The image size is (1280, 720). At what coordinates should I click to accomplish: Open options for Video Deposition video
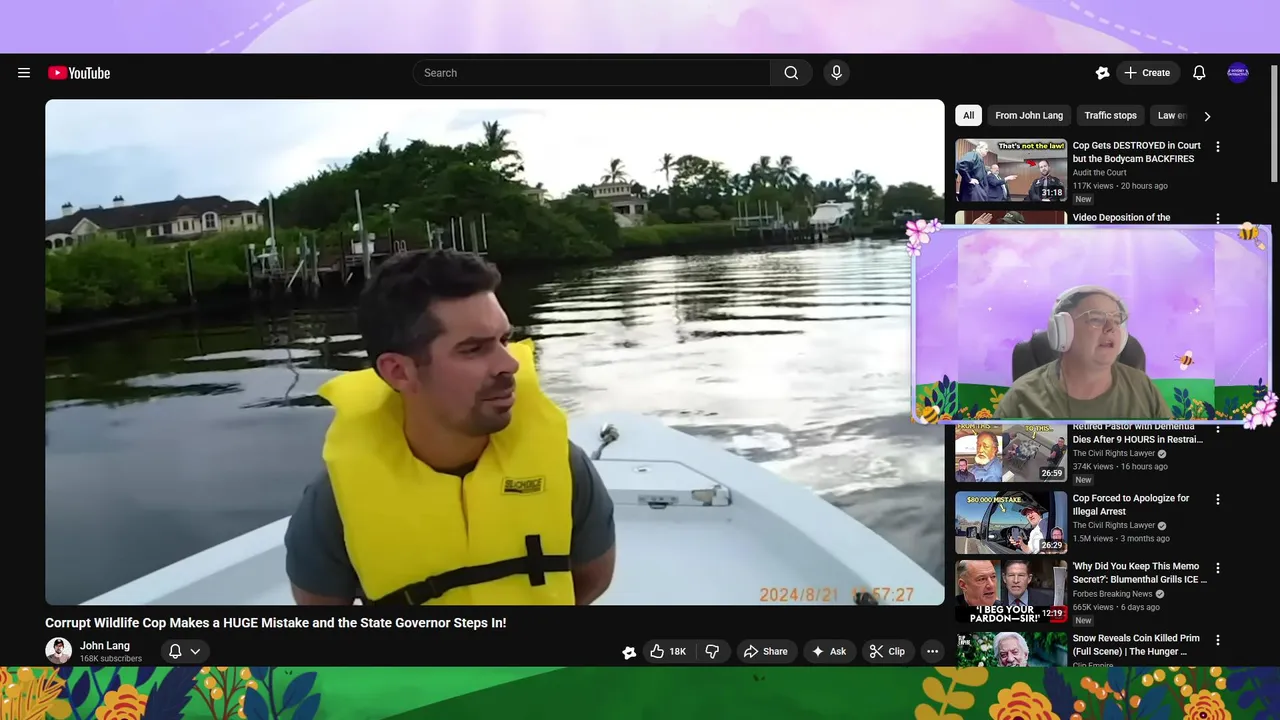1218,218
